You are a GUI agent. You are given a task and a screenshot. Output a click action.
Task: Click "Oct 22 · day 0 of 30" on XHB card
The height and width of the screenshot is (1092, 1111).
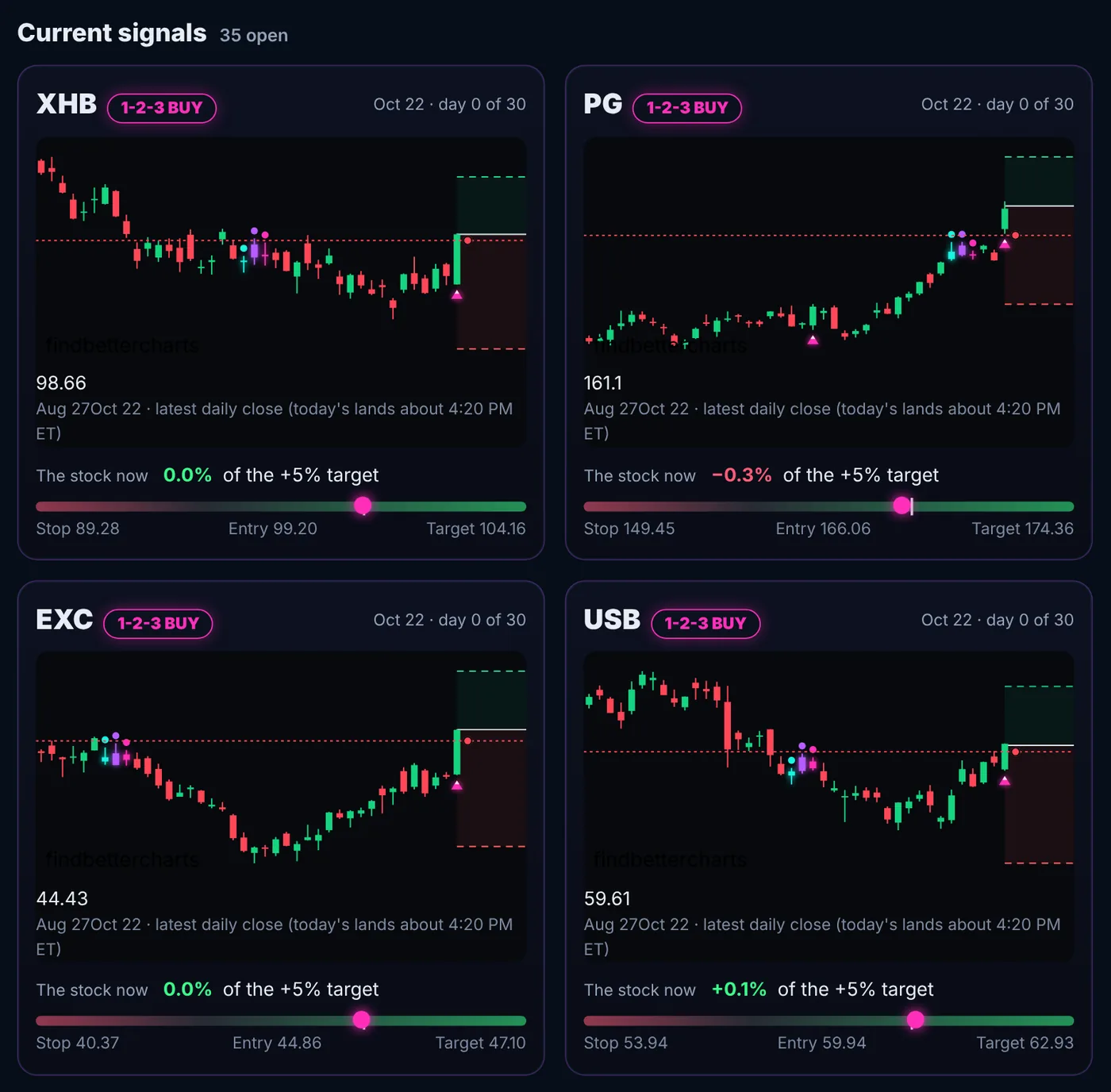pyautogui.click(x=450, y=105)
